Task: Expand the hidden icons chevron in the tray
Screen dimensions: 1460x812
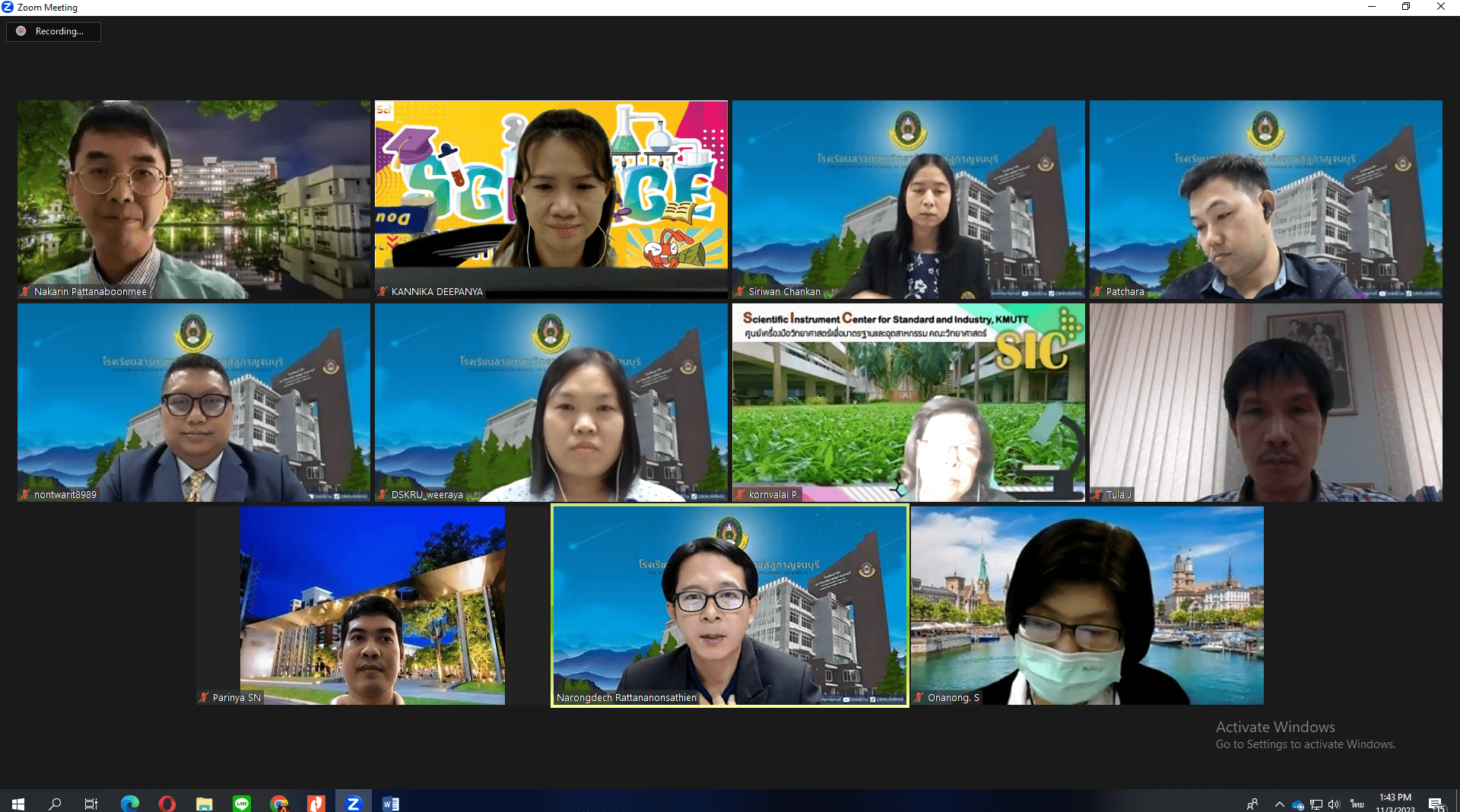Action: point(1279,804)
